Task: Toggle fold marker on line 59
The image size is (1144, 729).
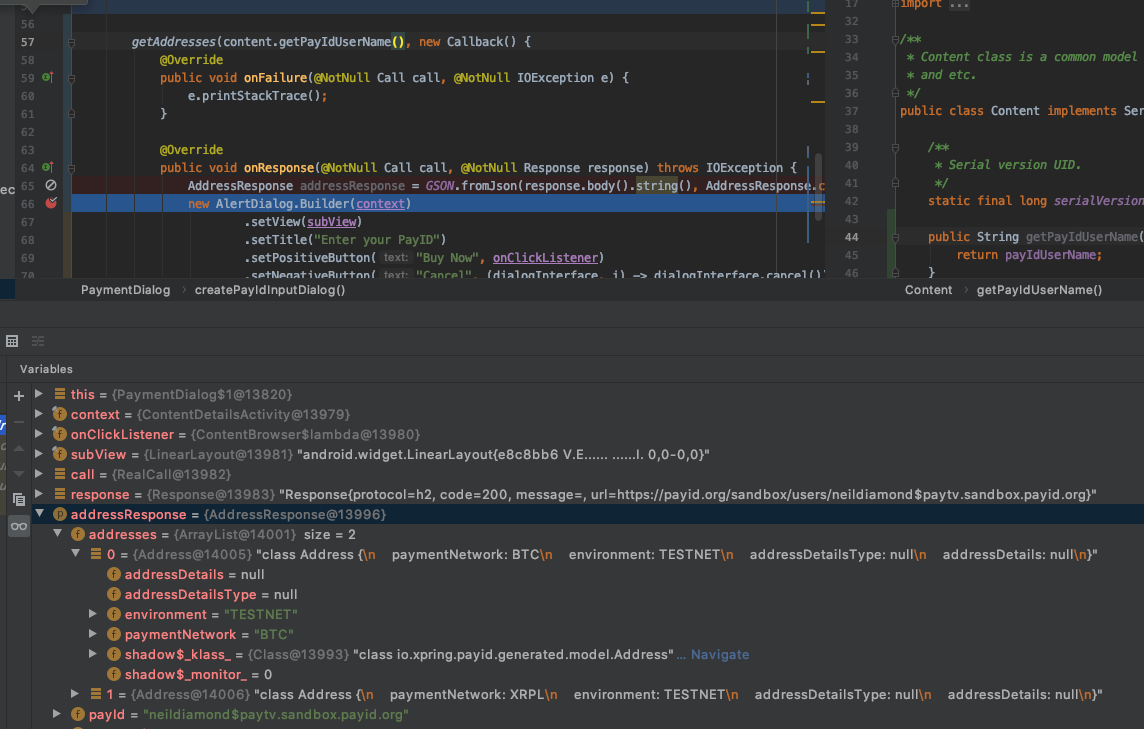Action: tap(72, 78)
